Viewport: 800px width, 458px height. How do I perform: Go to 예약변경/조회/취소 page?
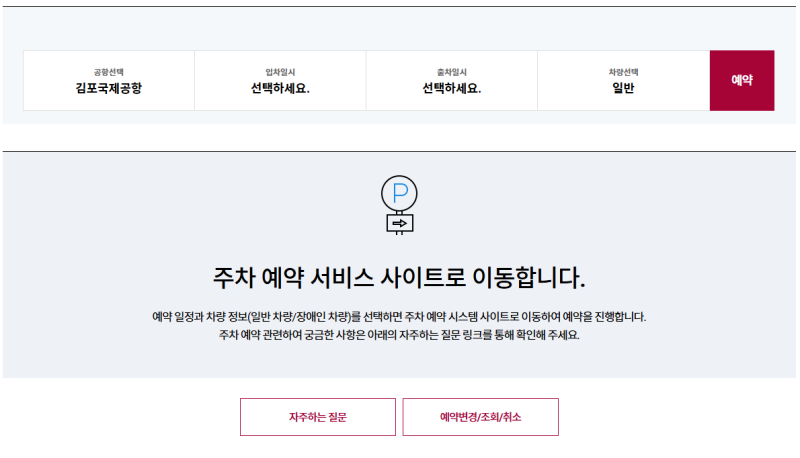point(481,417)
